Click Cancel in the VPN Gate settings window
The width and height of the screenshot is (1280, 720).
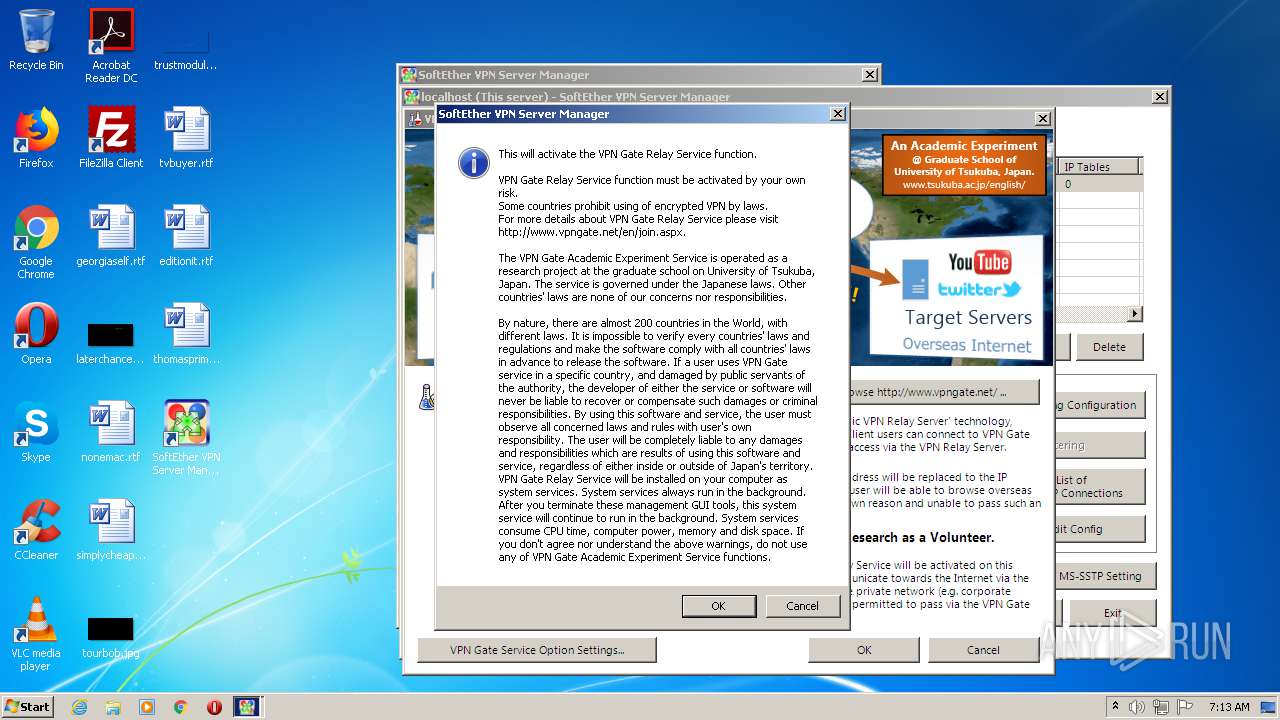[983, 650]
